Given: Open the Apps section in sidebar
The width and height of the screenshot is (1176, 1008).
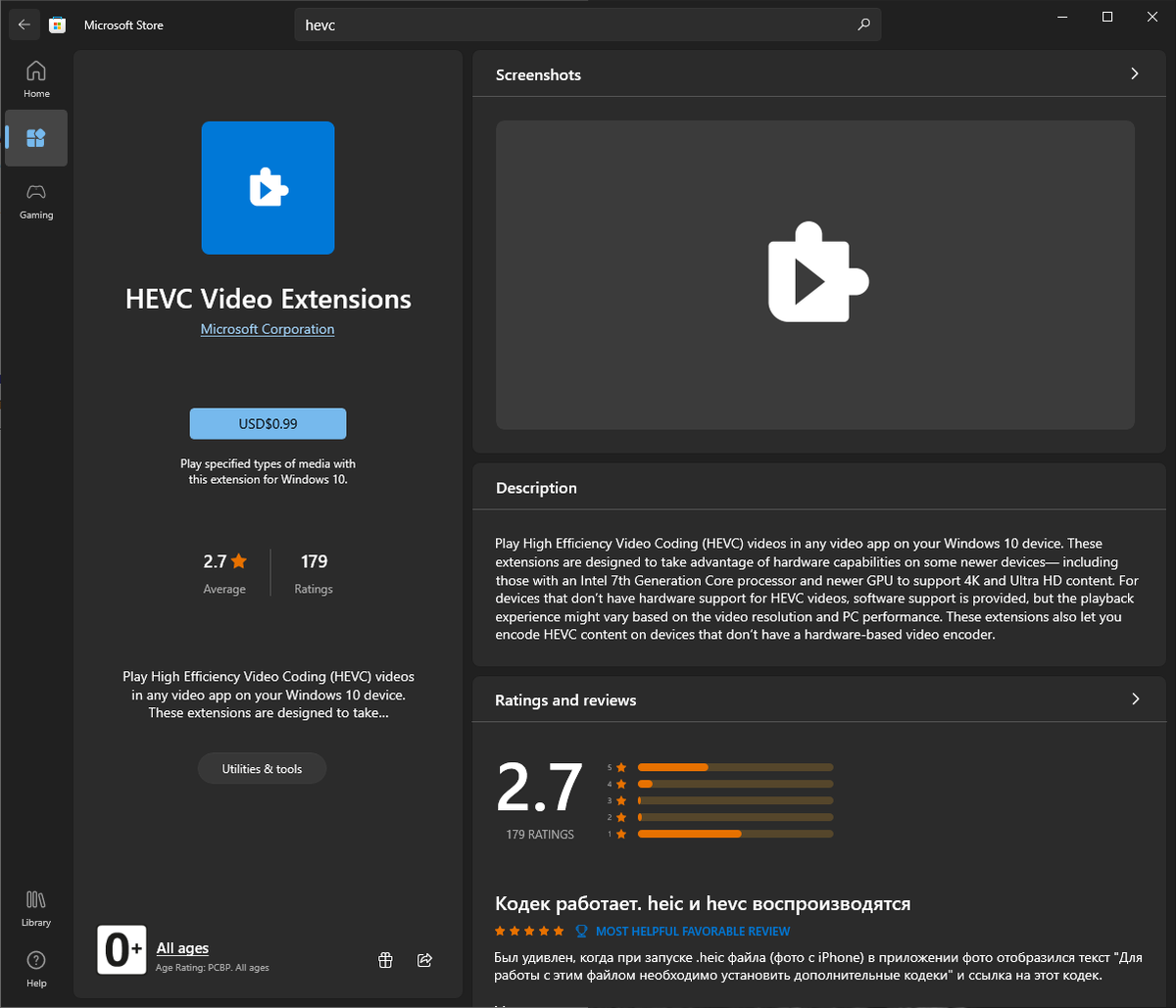Looking at the screenshot, I should click(36, 138).
